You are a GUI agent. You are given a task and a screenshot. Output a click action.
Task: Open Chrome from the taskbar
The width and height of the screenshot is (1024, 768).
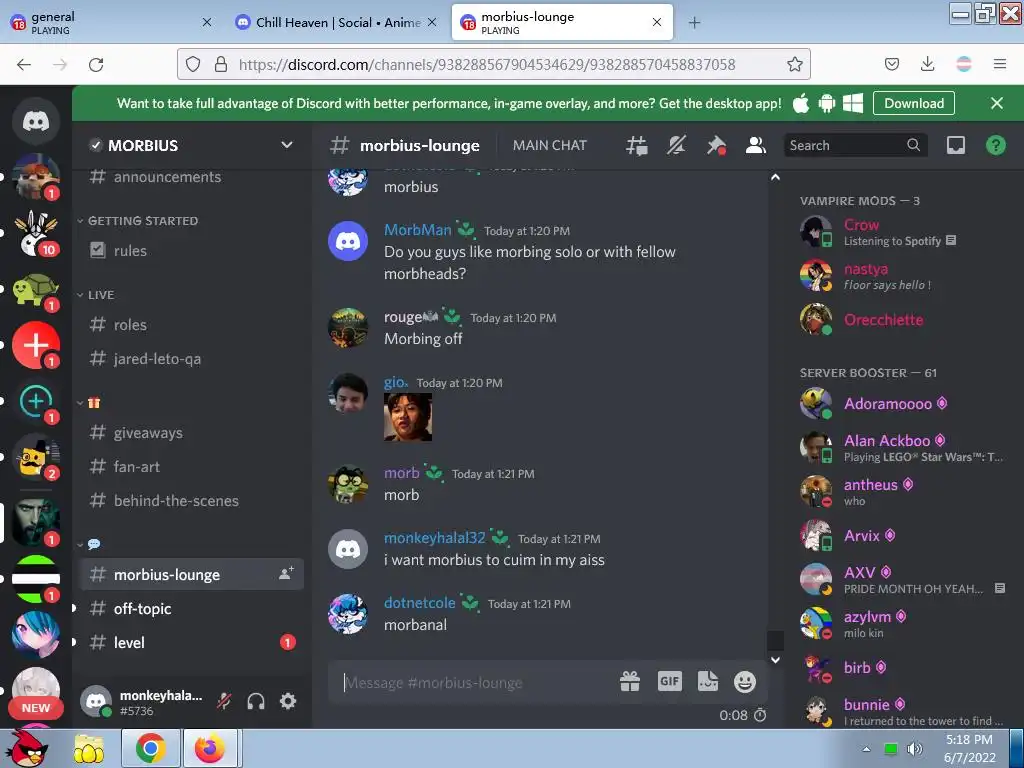150,748
